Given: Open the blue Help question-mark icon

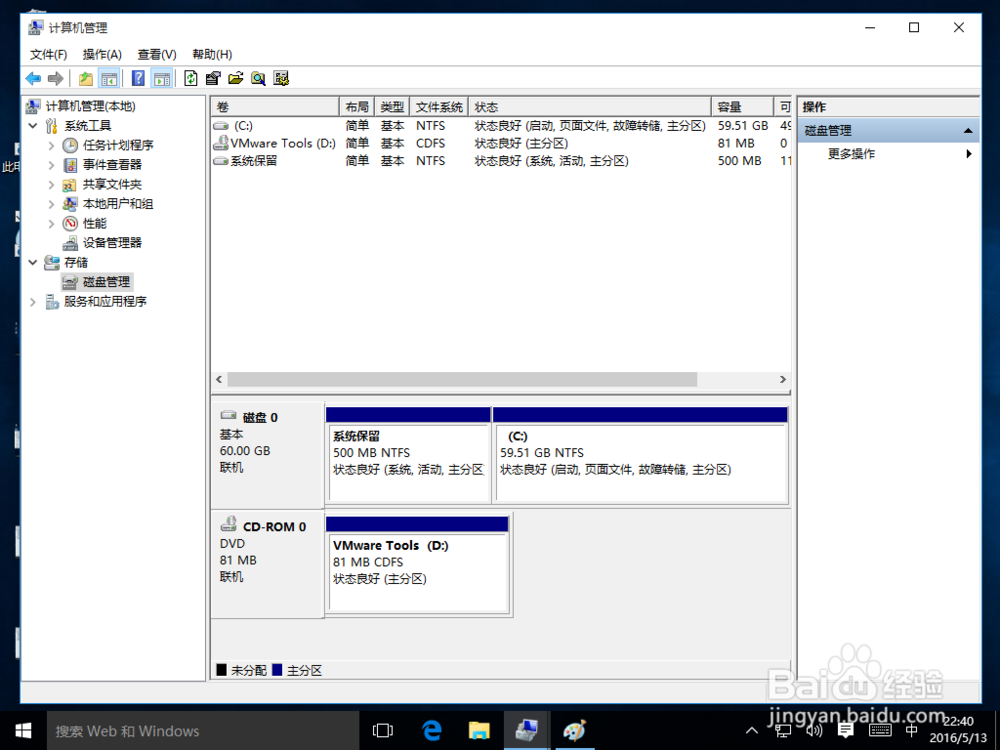Looking at the screenshot, I should coord(138,78).
